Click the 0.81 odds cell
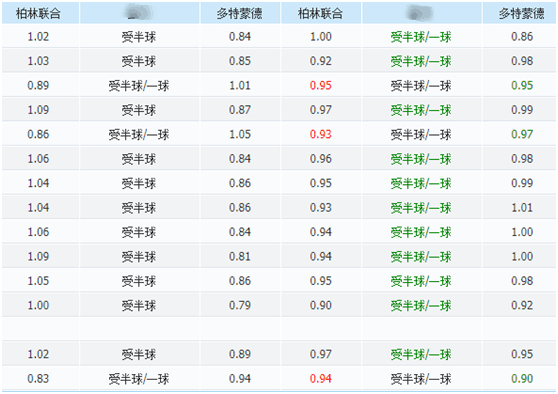This screenshot has width=558, height=394. pos(239,256)
